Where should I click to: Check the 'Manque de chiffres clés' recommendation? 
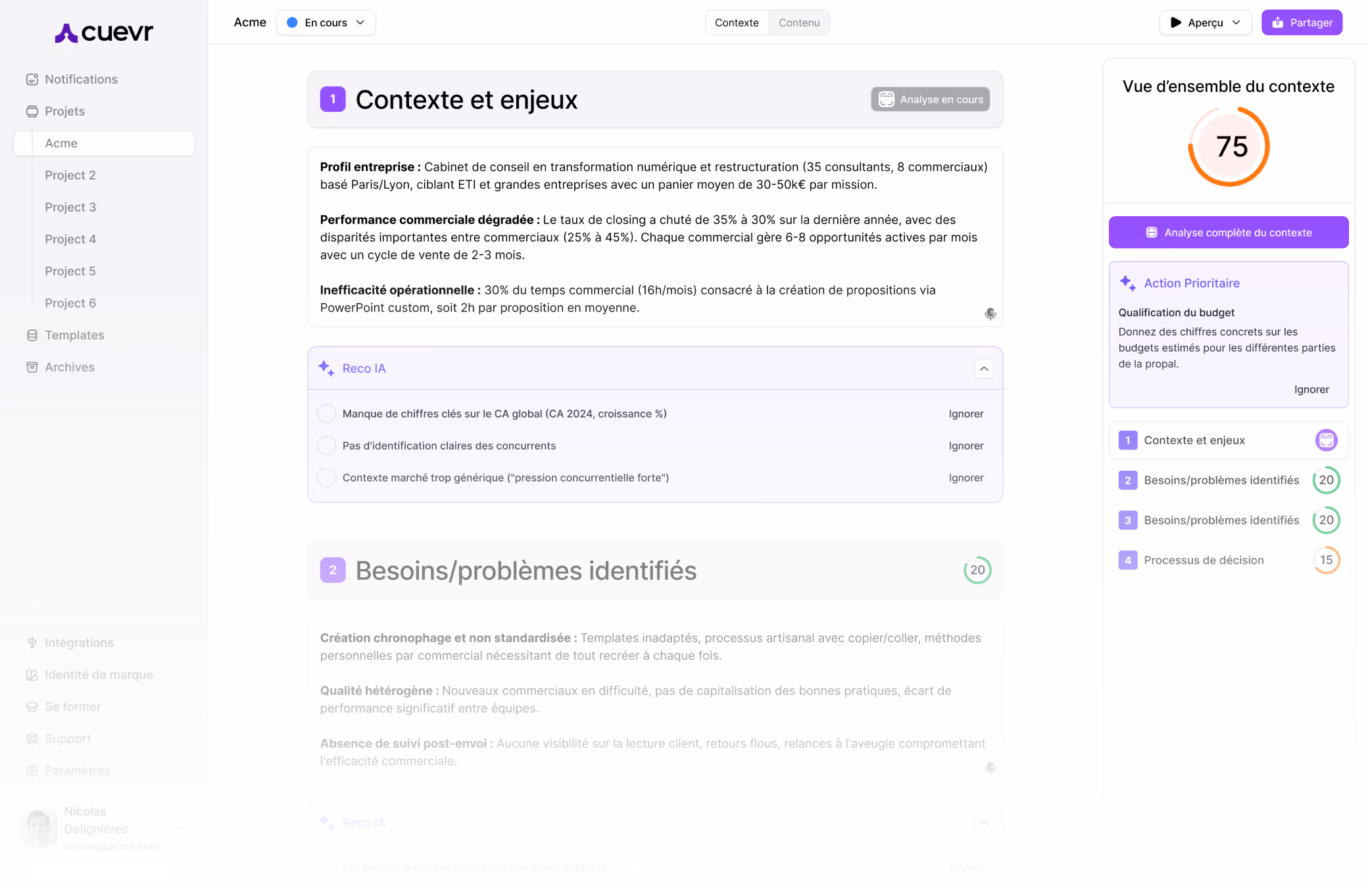(x=326, y=413)
